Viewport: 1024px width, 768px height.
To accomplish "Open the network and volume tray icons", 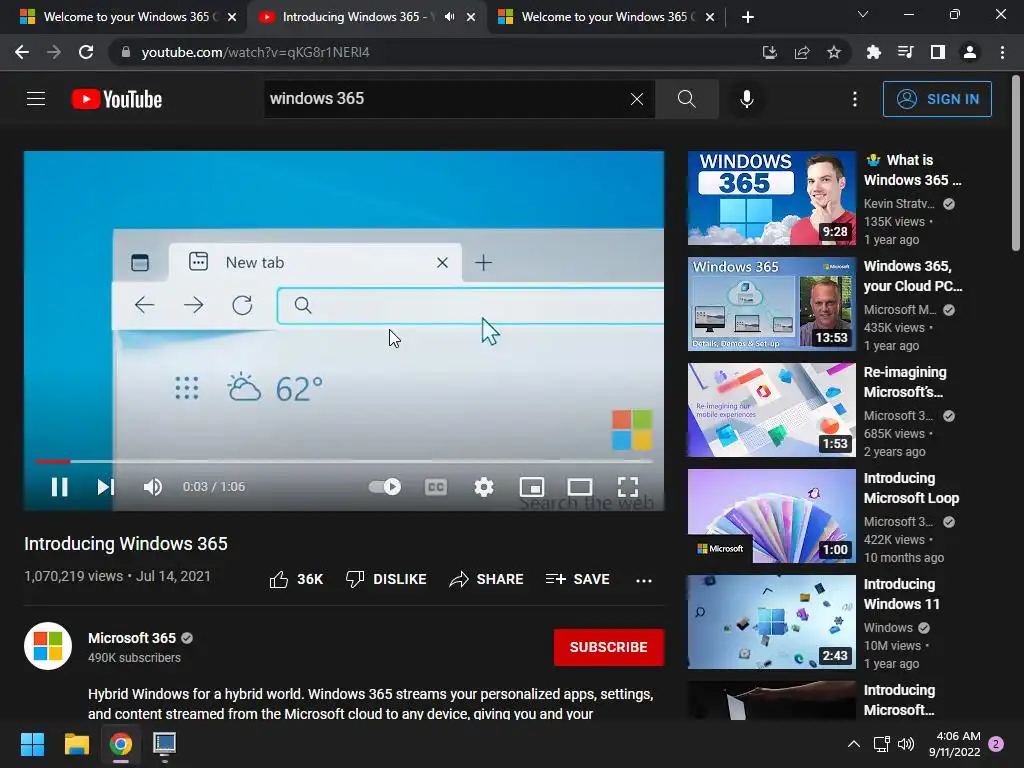I will tap(893, 744).
